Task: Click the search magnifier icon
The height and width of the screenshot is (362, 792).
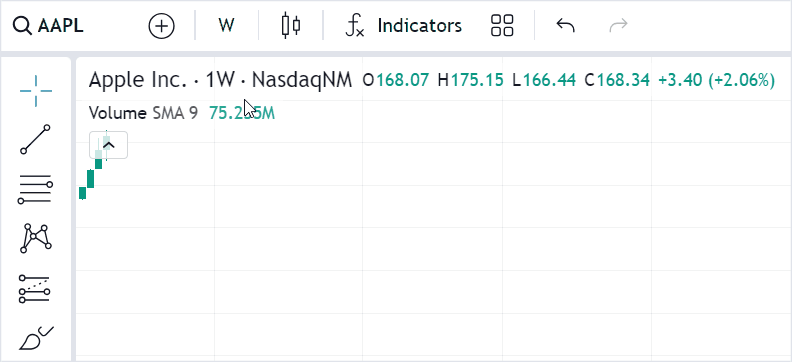Action: click(22, 26)
